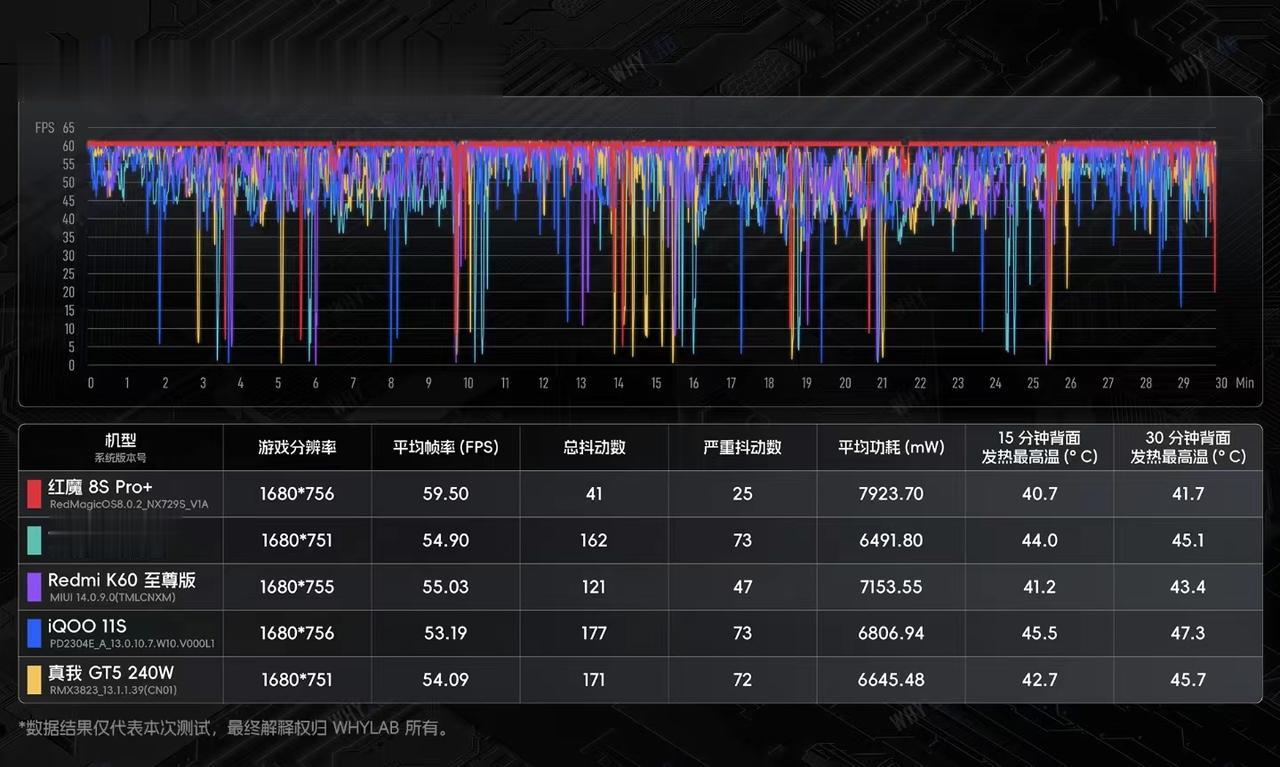Viewport: 1280px width, 767px height.
Task: Select the 平均功耗 (mW) column header
Action: (x=891, y=447)
